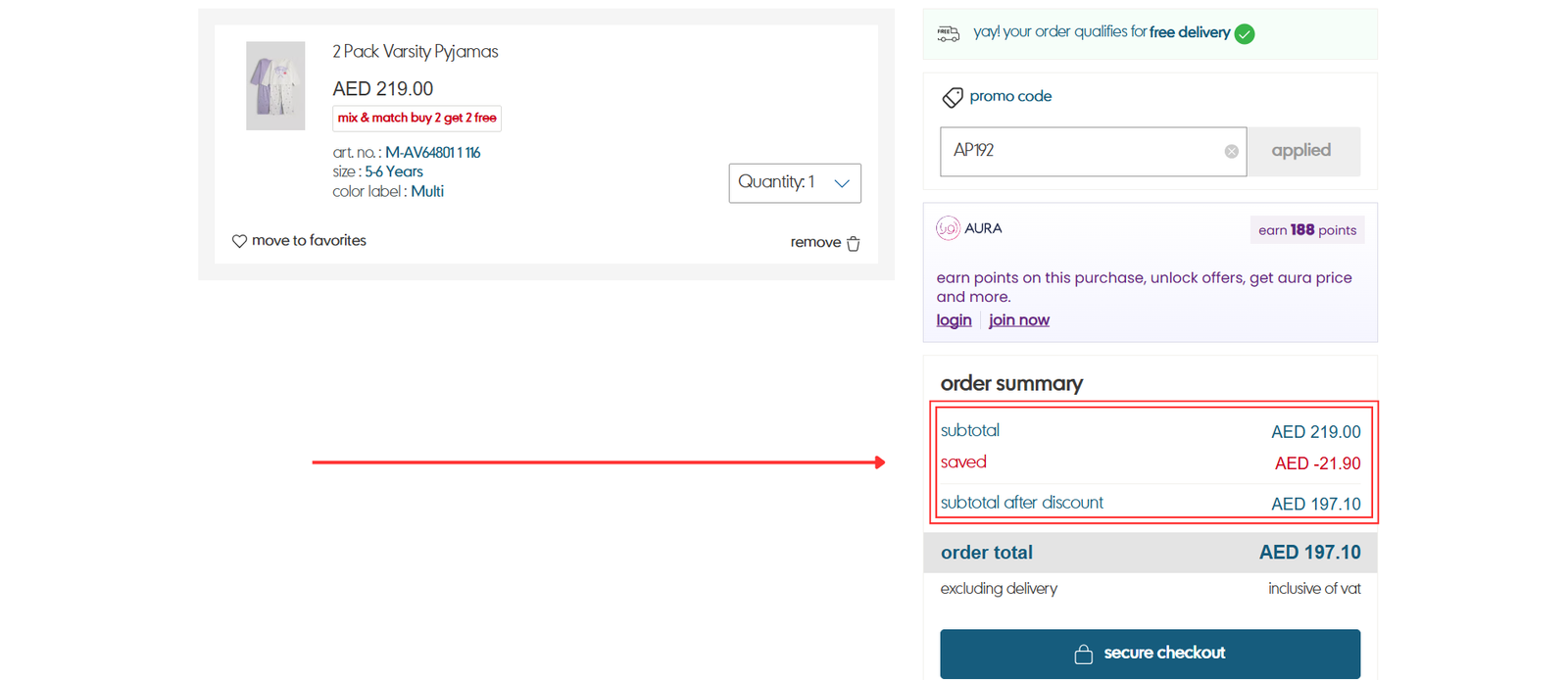Click the AURA logo icon
Image resolution: width=1568 pixels, height=680 pixels.
click(948, 228)
